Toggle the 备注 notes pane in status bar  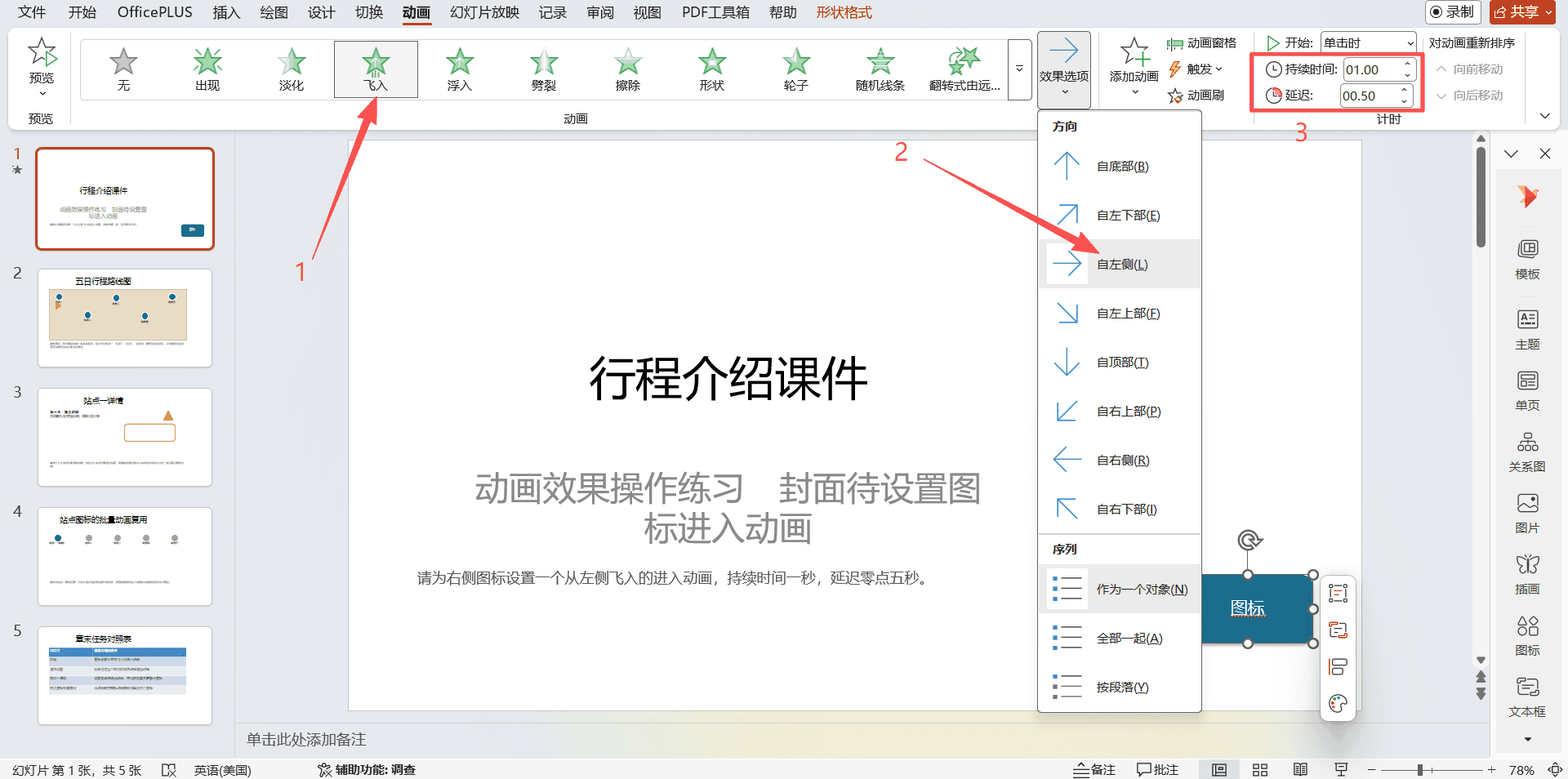coord(1094,769)
